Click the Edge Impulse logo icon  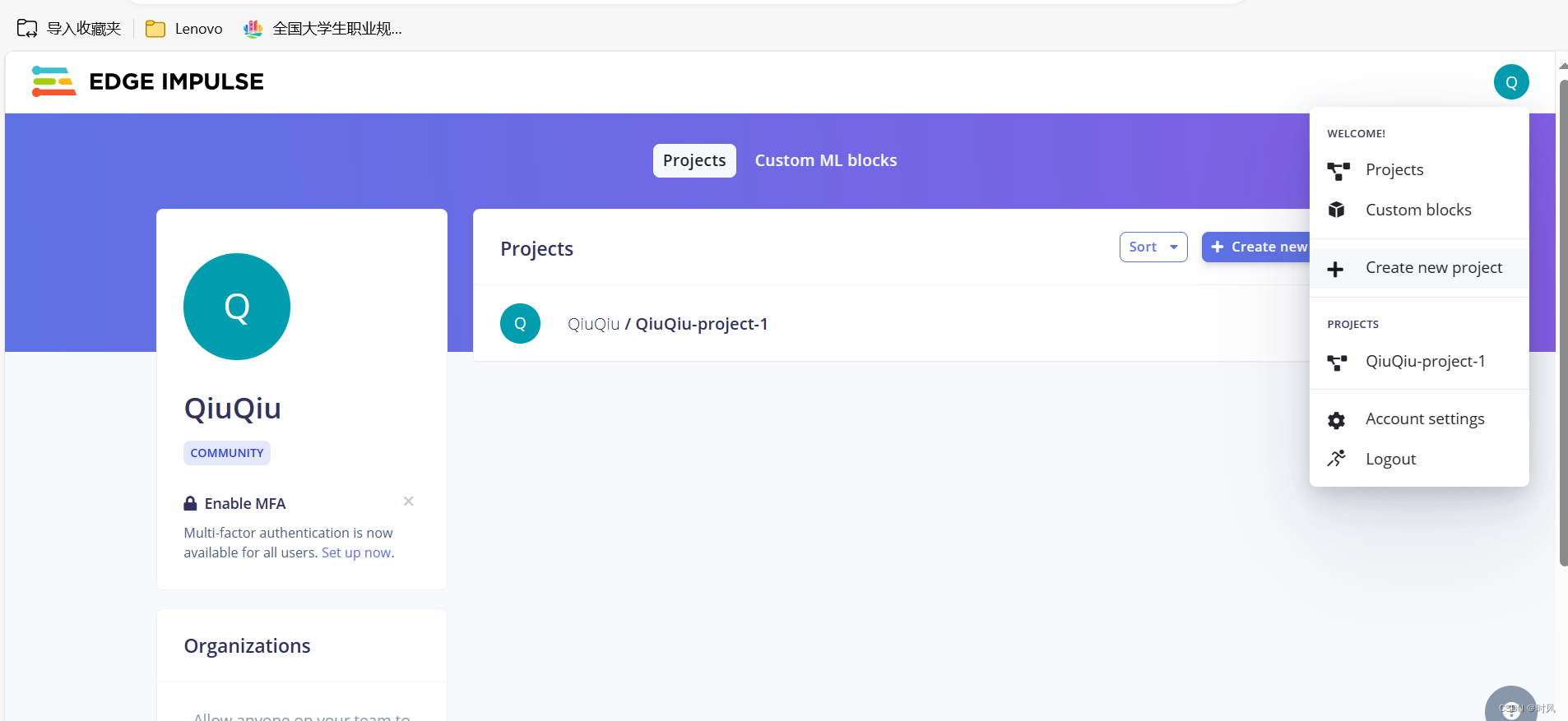tap(53, 81)
